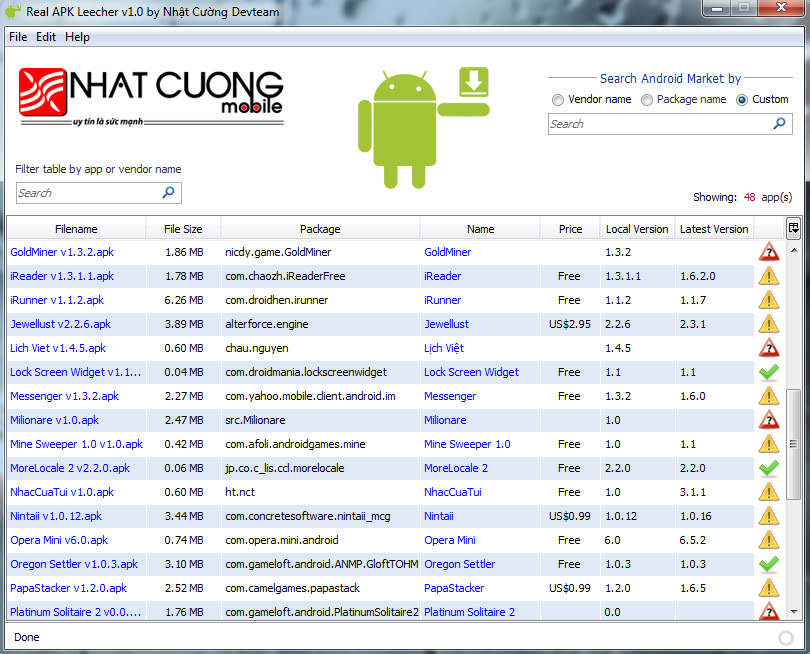Image resolution: width=810 pixels, height=654 pixels.
Task: Sort table by the File Size column header
Action: click(x=183, y=229)
